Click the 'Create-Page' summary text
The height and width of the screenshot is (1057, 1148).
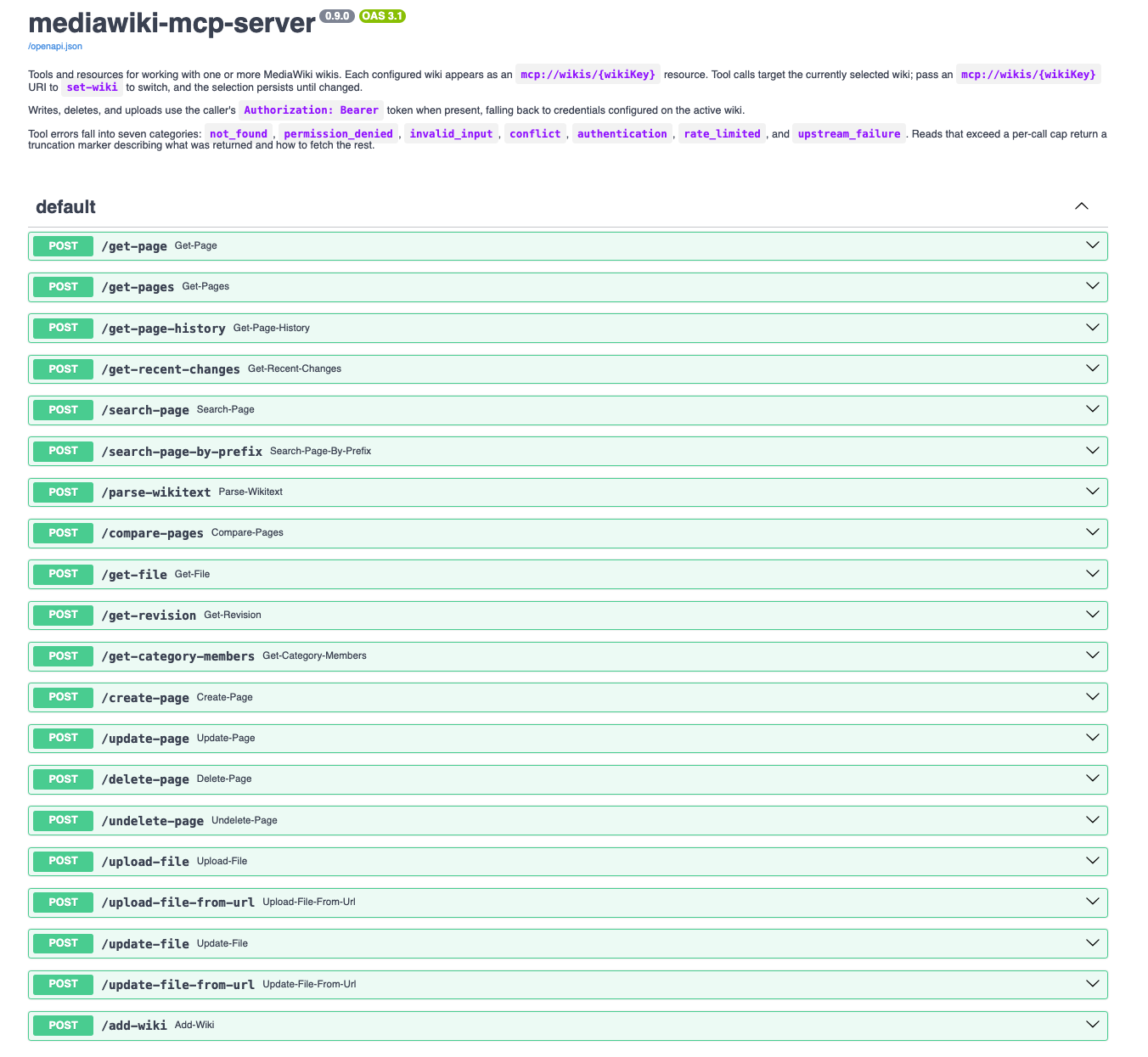pos(225,697)
